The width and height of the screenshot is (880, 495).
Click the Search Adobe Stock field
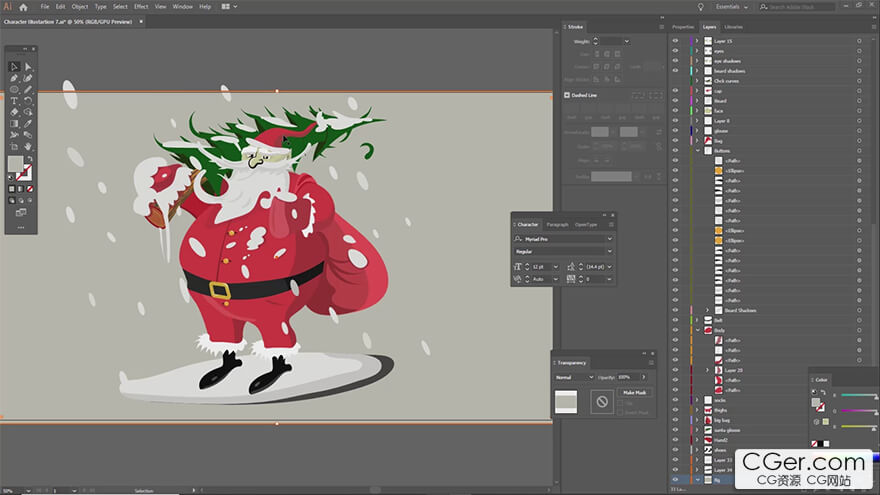click(x=797, y=7)
